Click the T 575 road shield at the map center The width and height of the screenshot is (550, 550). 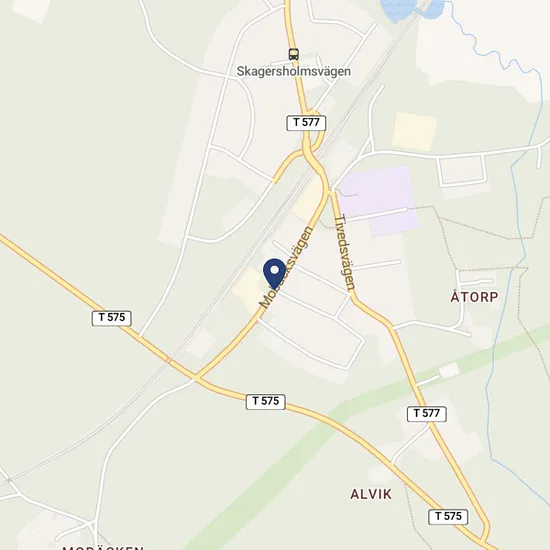click(266, 401)
